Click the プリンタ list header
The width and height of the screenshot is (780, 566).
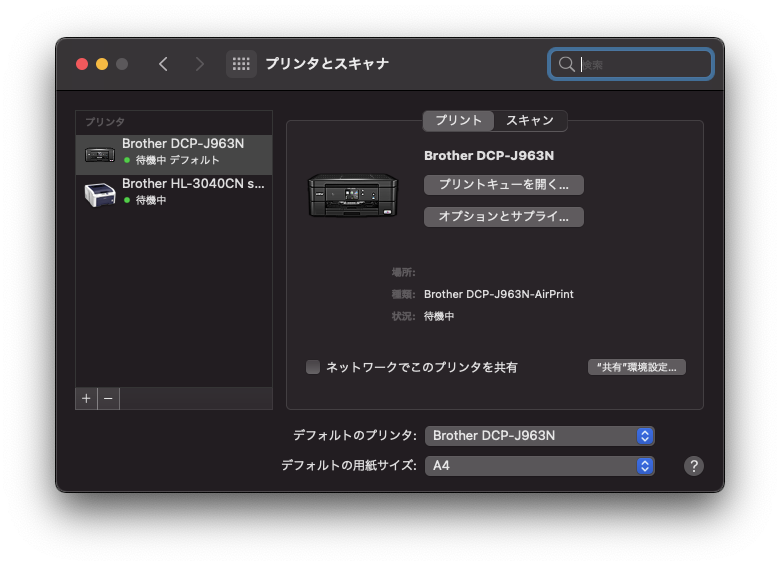[105, 122]
